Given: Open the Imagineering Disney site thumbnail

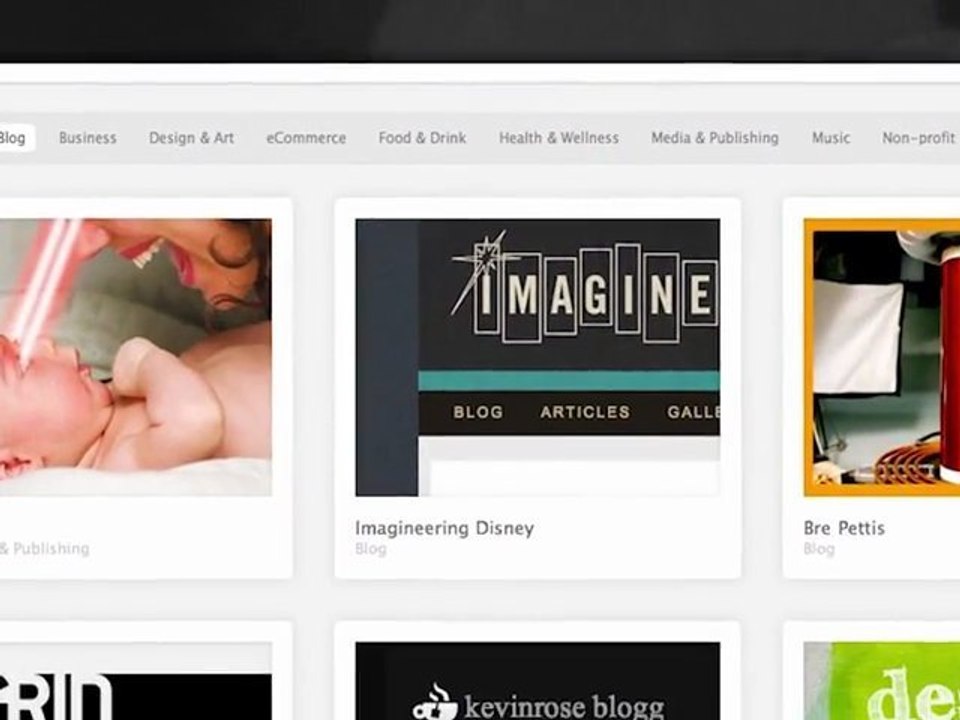Looking at the screenshot, I should pyautogui.click(x=538, y=357).
